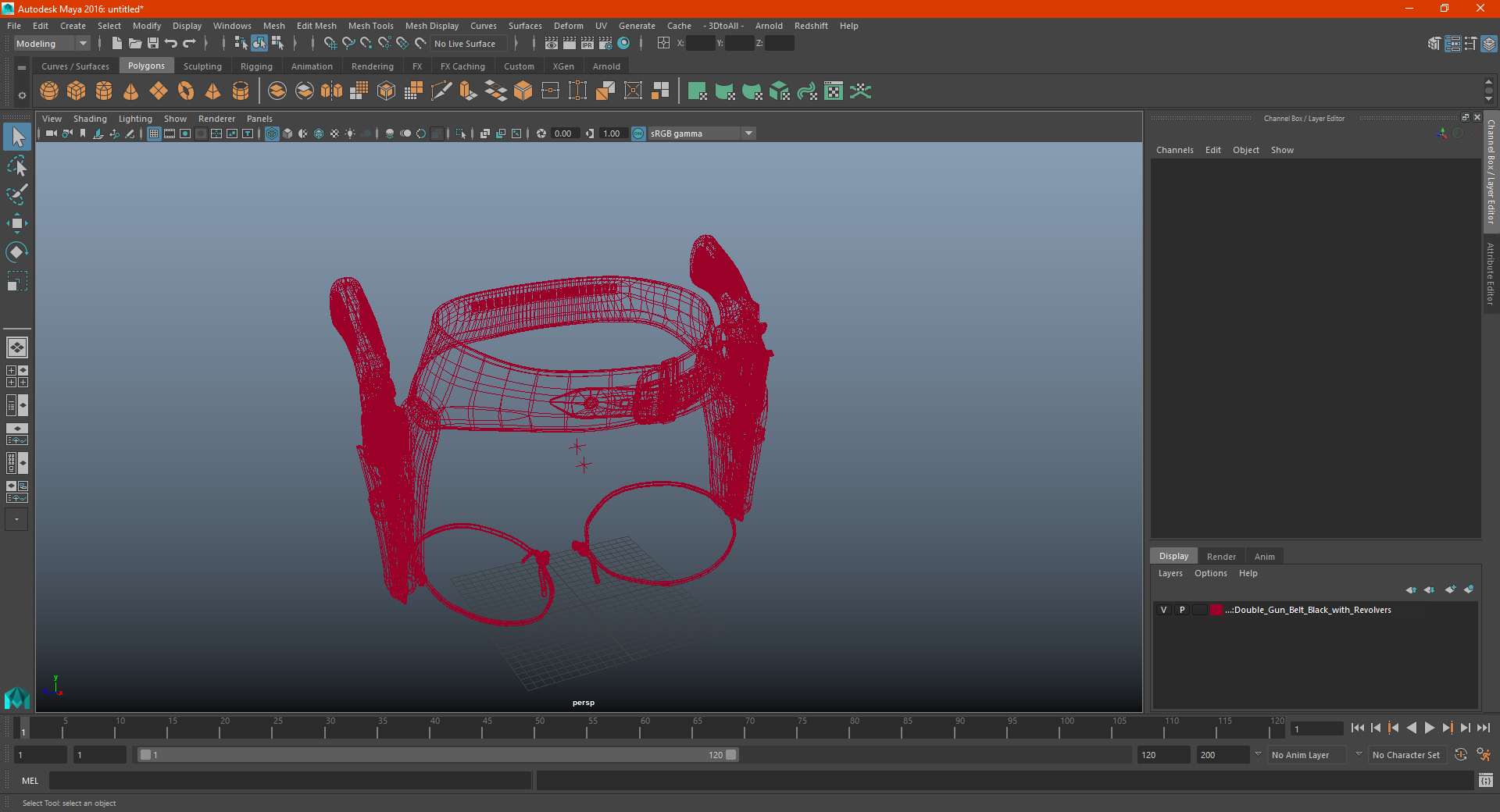
Task: Toggle display type box of Double_Gun_Belt layer
Action: (x=1200, y=610)
